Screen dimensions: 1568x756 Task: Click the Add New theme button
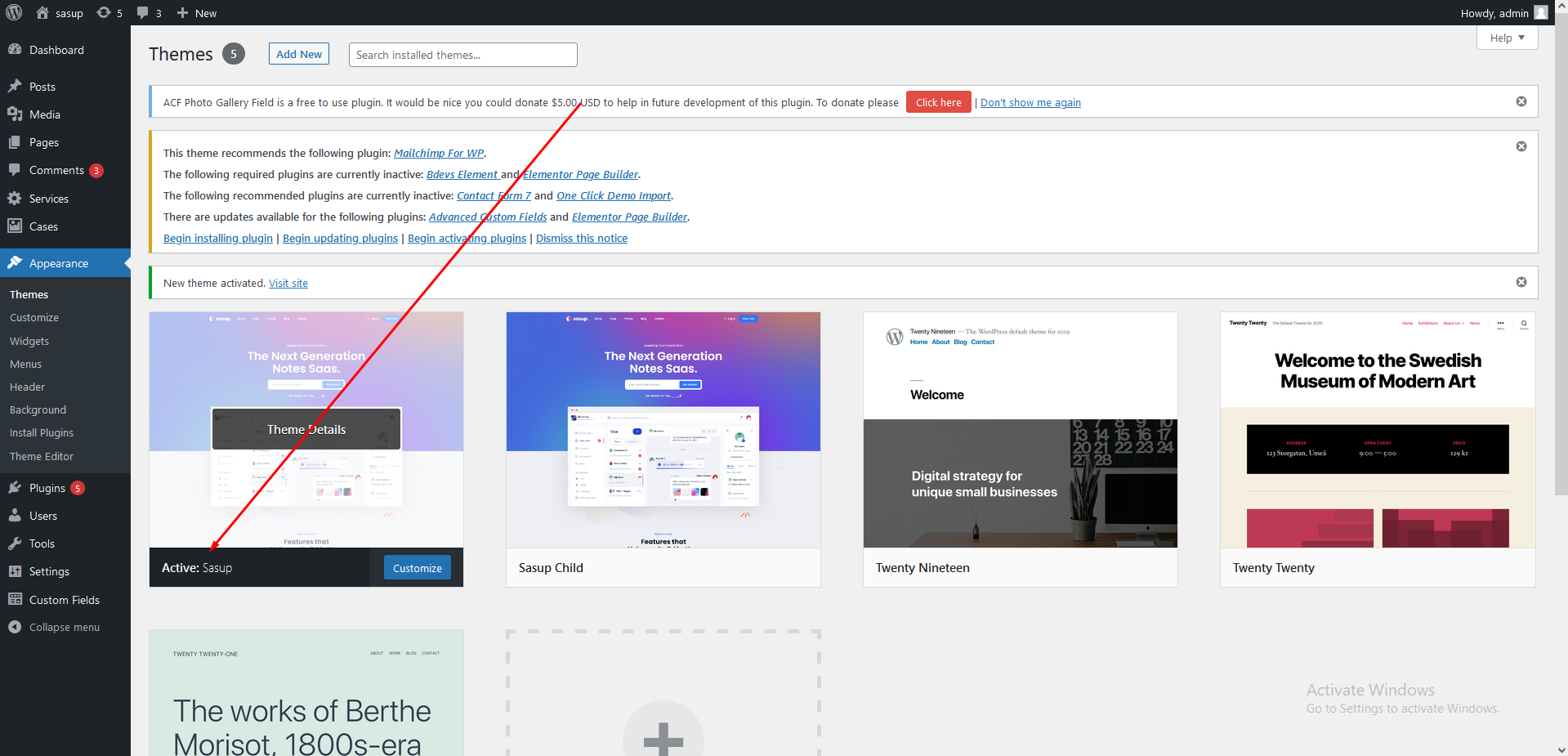click(299, 54)
